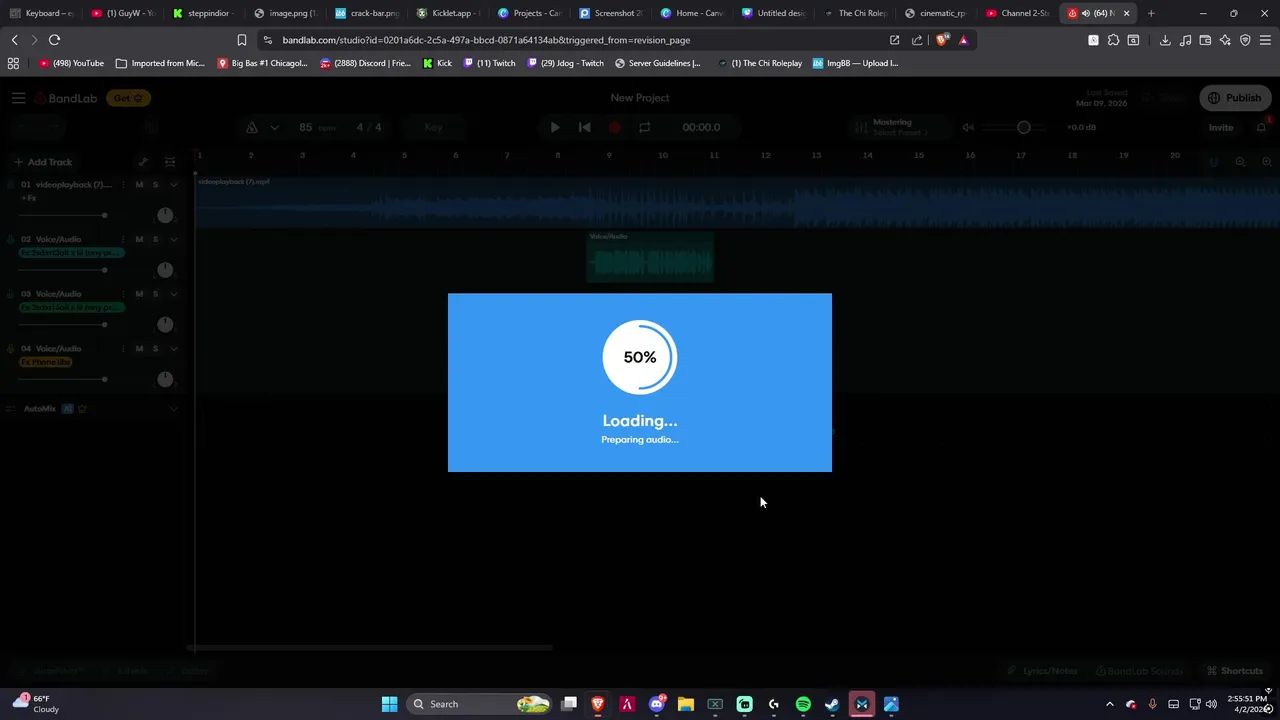Open Spotify from the taskbar
1280x720 pixels.
click(803, 704)
